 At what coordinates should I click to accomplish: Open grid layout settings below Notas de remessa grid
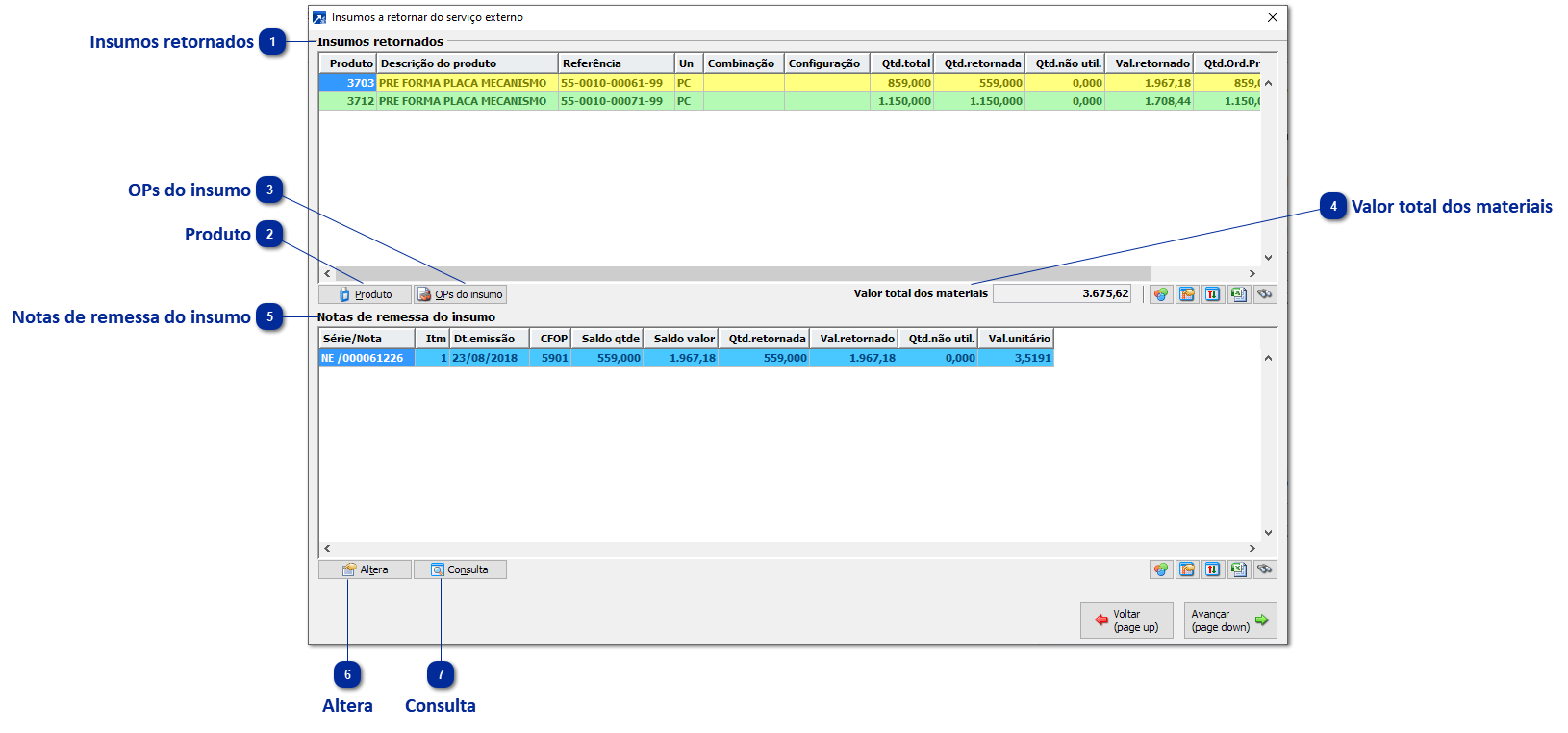[x=1187, y=569]
